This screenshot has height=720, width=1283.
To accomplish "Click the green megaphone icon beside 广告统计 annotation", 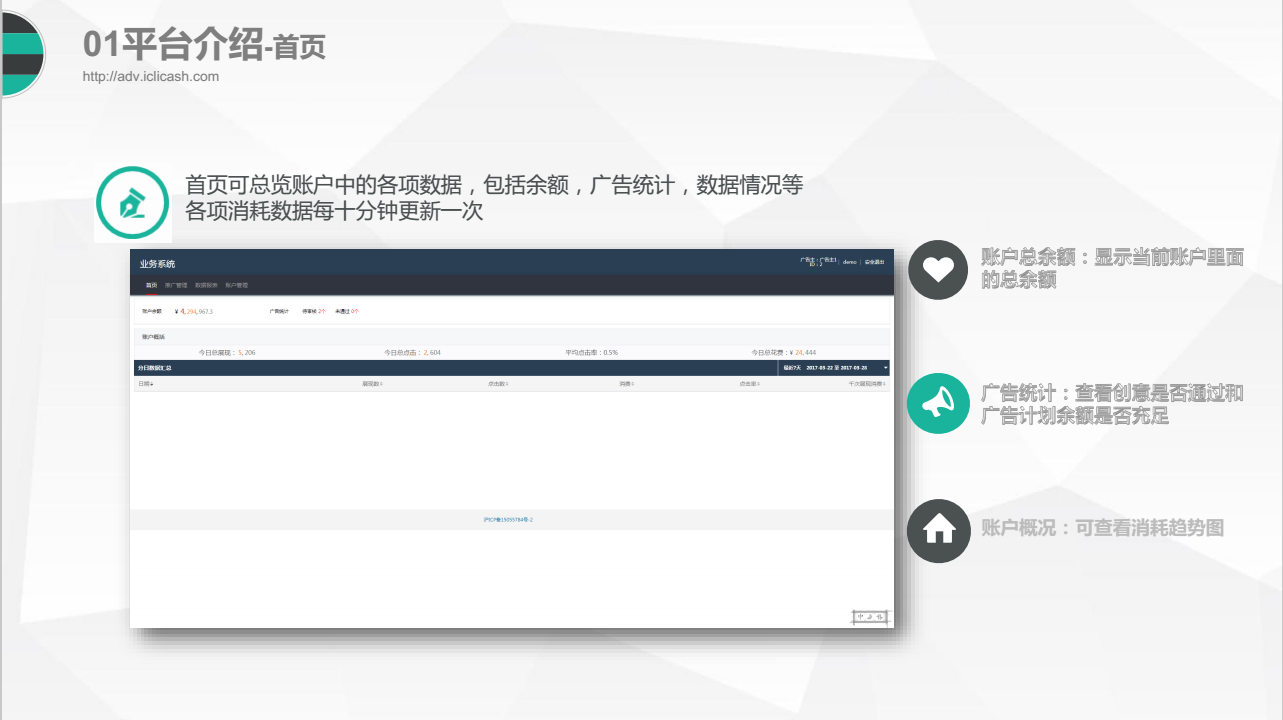I will click(937, 403).
